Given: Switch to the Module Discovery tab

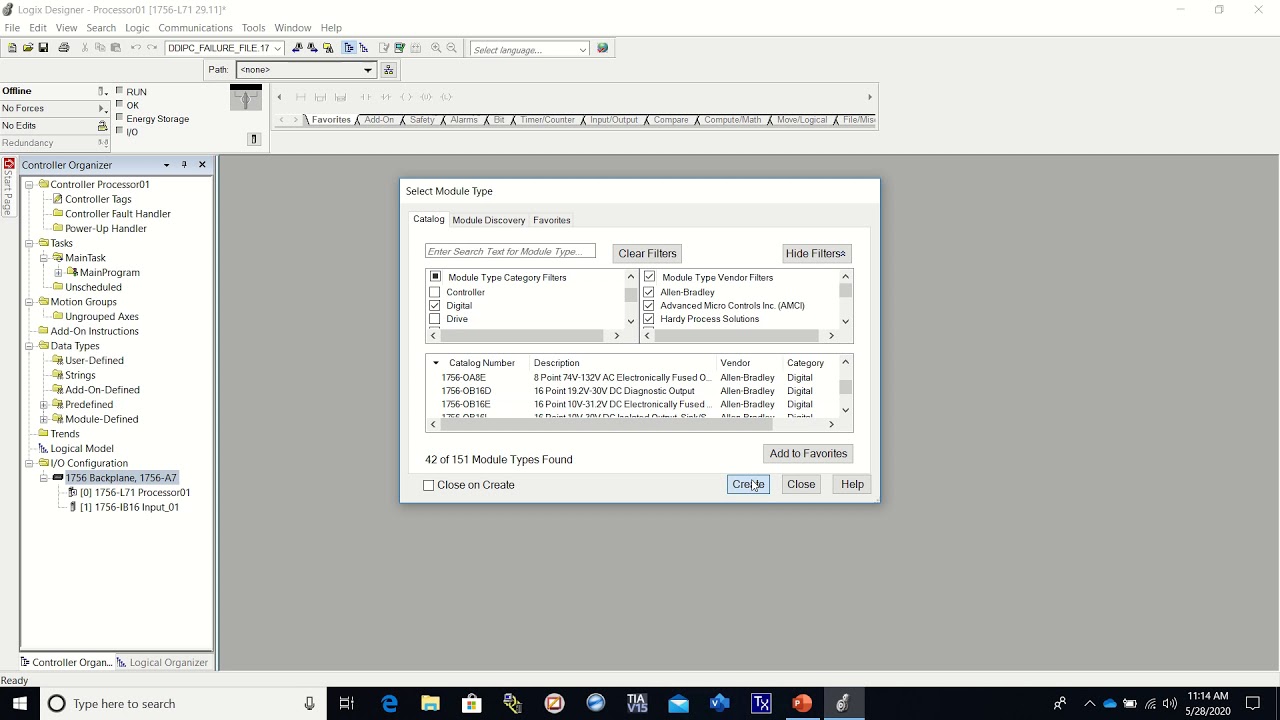Looking at the screenshot, I should [488, 220].
